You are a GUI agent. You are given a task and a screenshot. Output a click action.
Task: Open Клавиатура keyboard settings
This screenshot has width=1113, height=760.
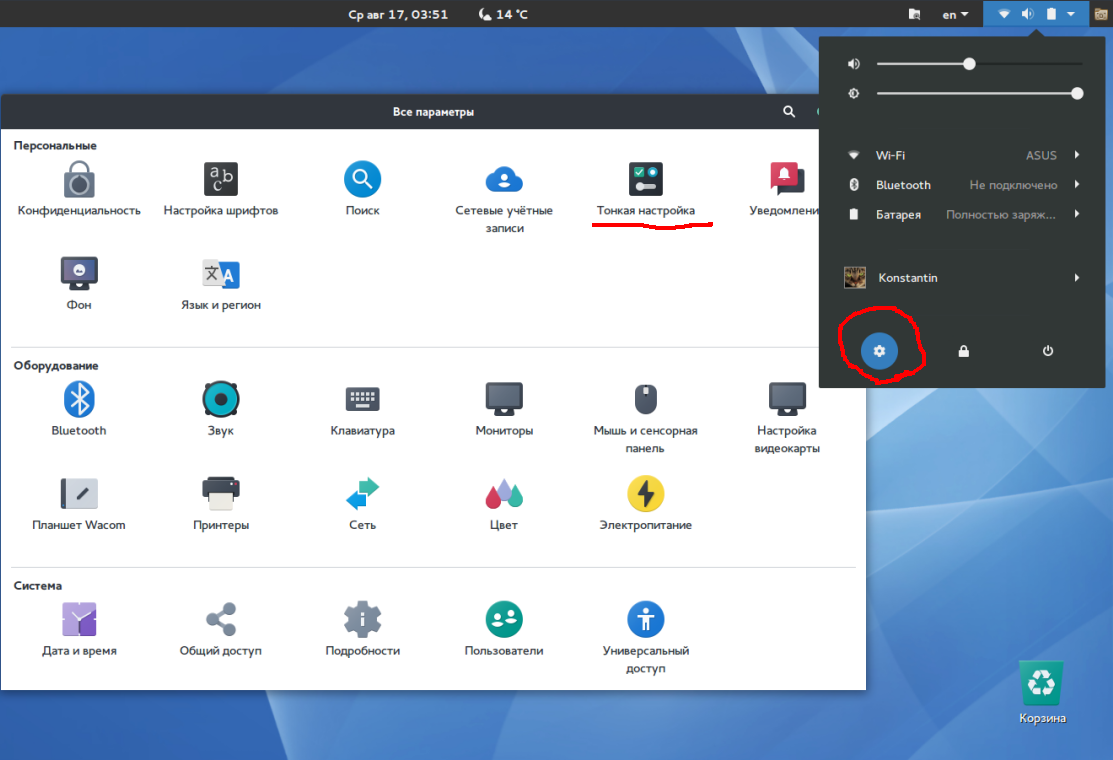(362, 408)
